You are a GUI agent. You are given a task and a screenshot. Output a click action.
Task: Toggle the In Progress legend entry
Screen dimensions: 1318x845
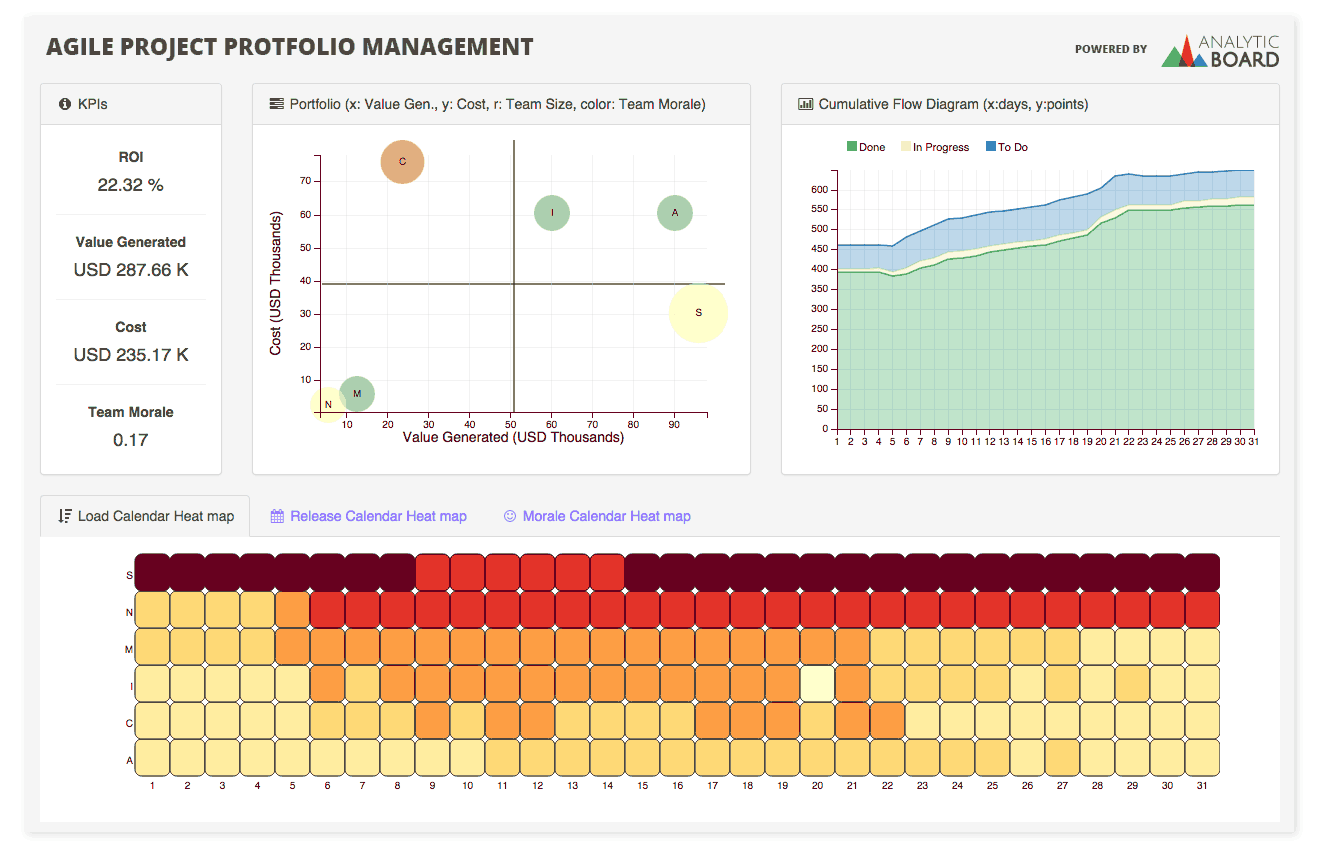coord(935,147)
